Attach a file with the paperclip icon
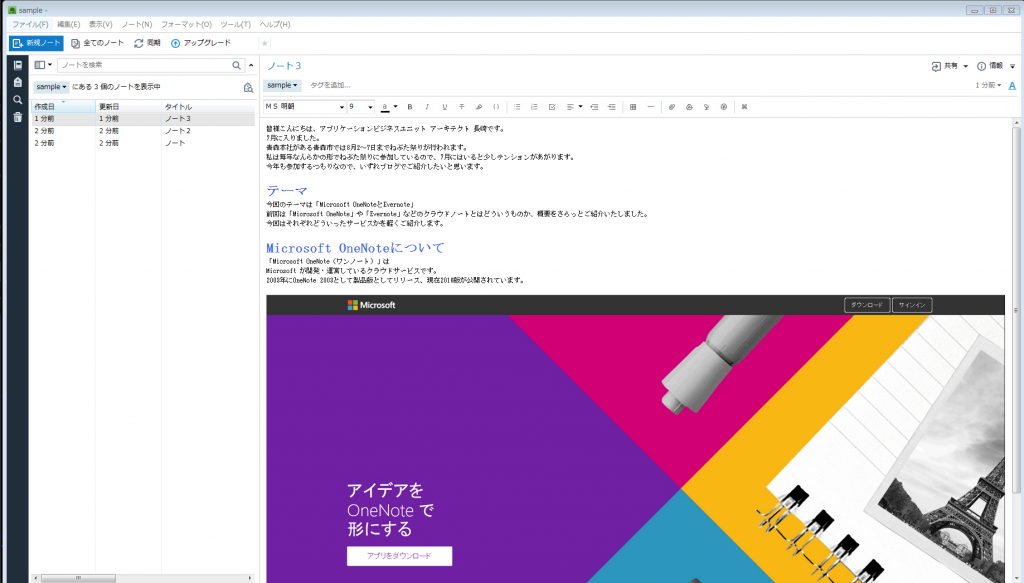This screenshot has width=1024, height=583. (672, 106)
